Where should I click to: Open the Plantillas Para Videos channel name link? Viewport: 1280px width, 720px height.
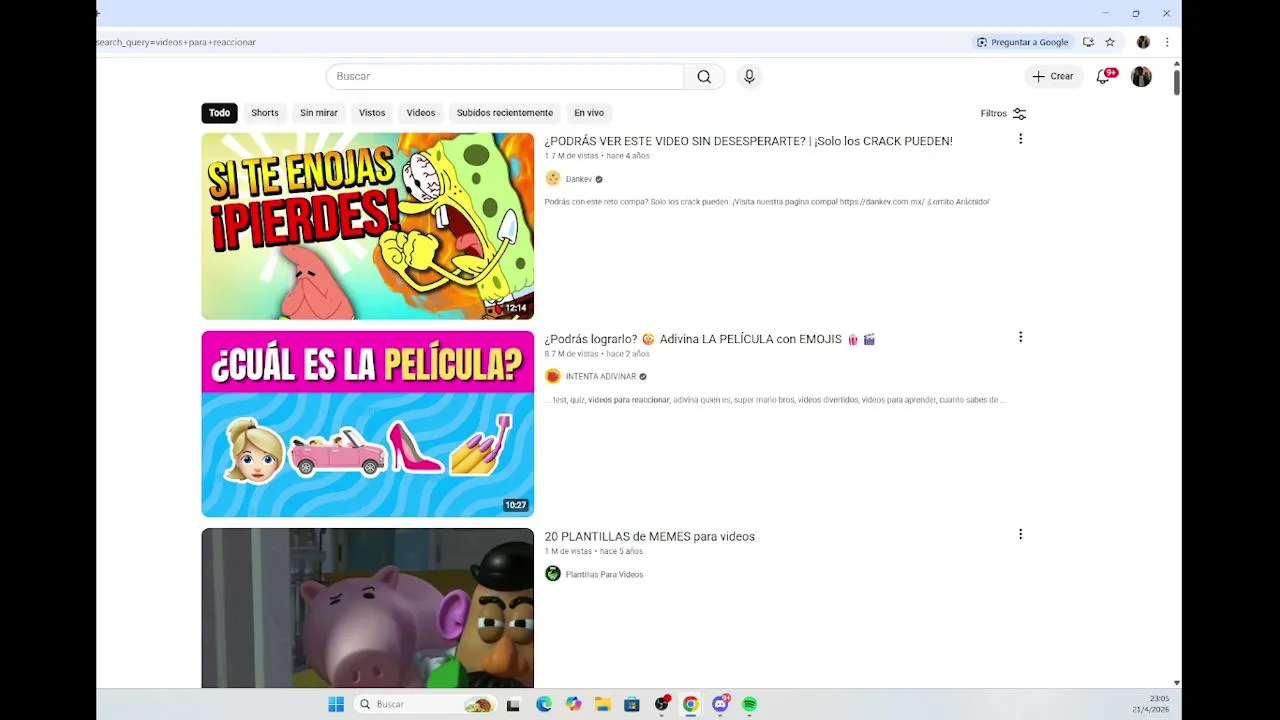604,574
